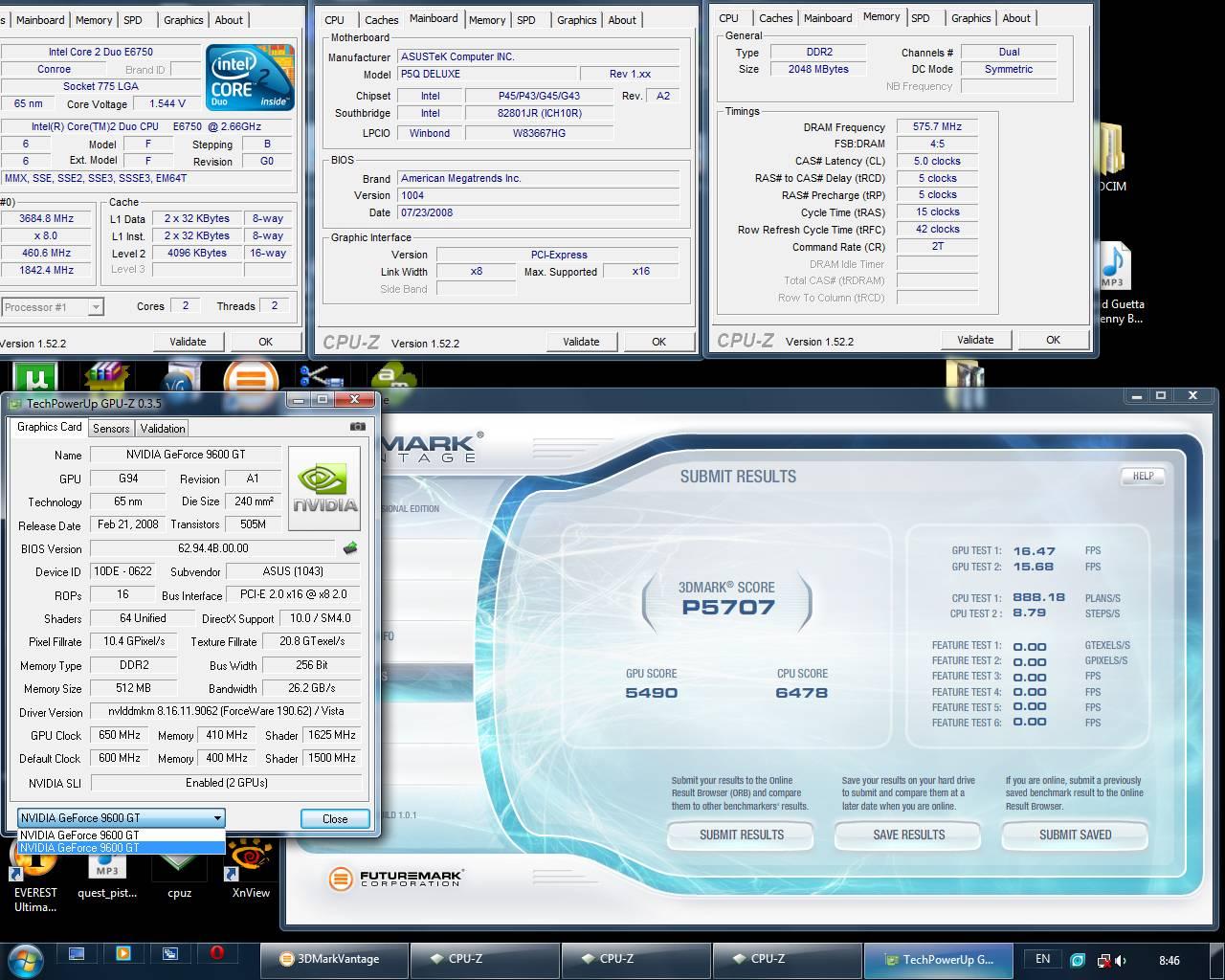This screenshot has width=1225, height=980.
Task: Open the quest_pist MP3 file icon
Action: (107, 876)
